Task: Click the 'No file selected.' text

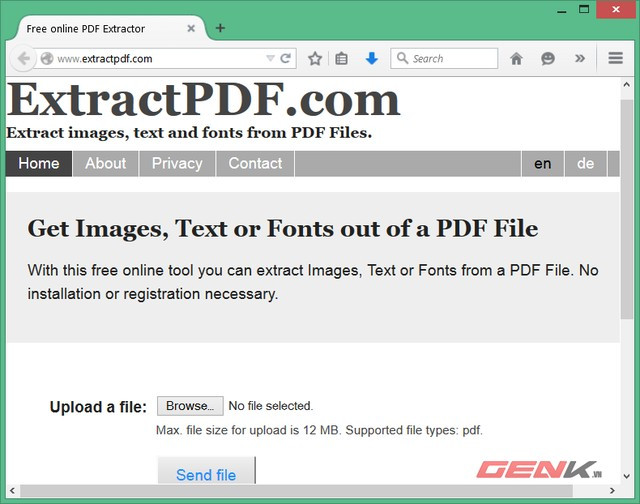Action: coord(271,406)
